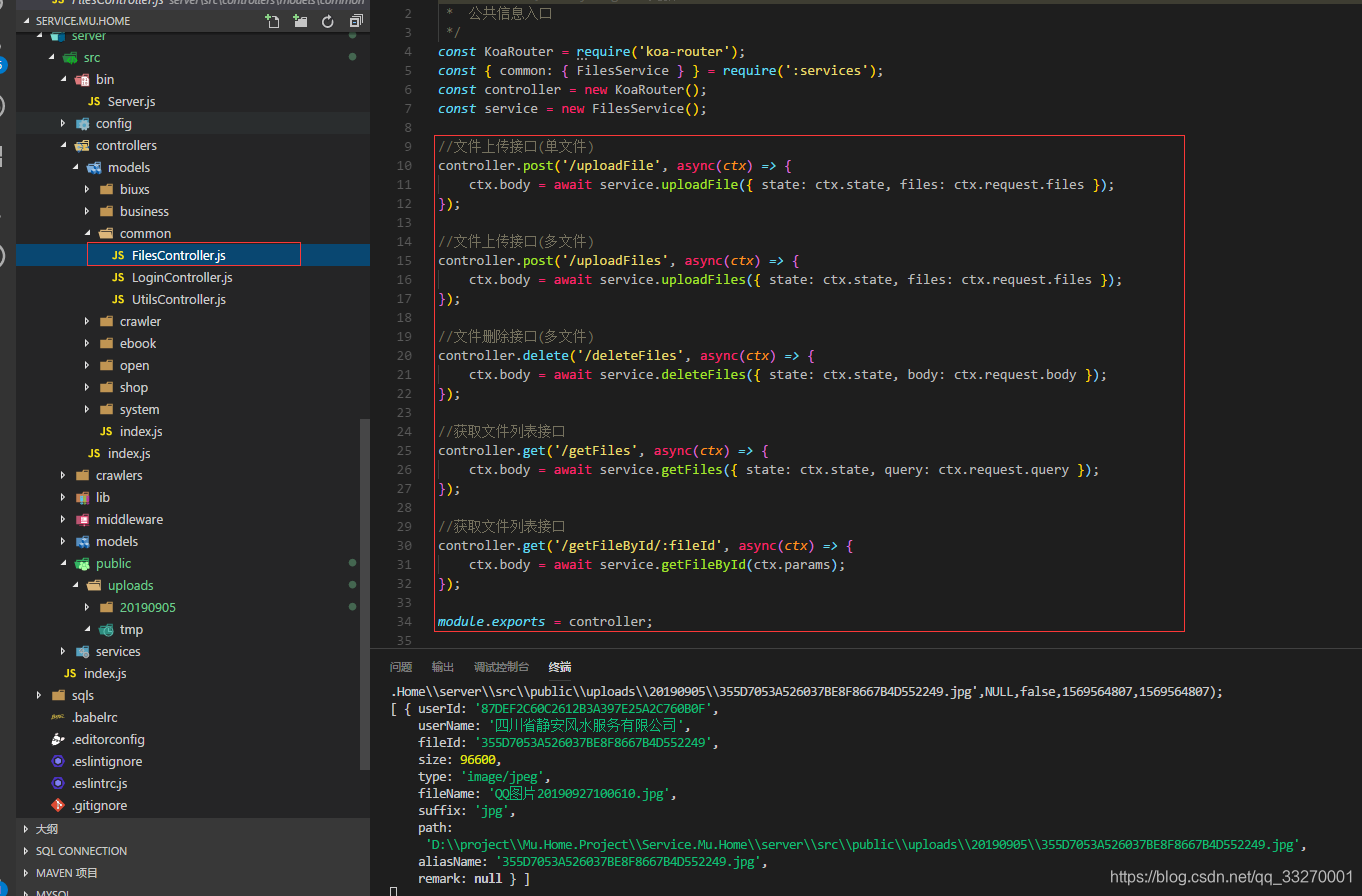The height and width of the screenshot is (896, 1362).
Task: Click the green modified dot next to public
Action: (x=351, y=563)
